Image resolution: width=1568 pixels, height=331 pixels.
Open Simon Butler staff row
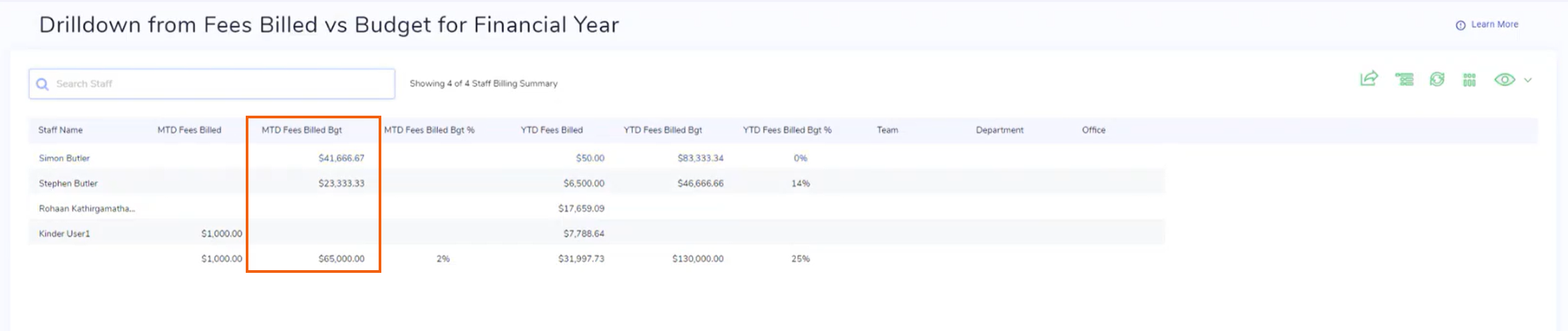[64, 158]
